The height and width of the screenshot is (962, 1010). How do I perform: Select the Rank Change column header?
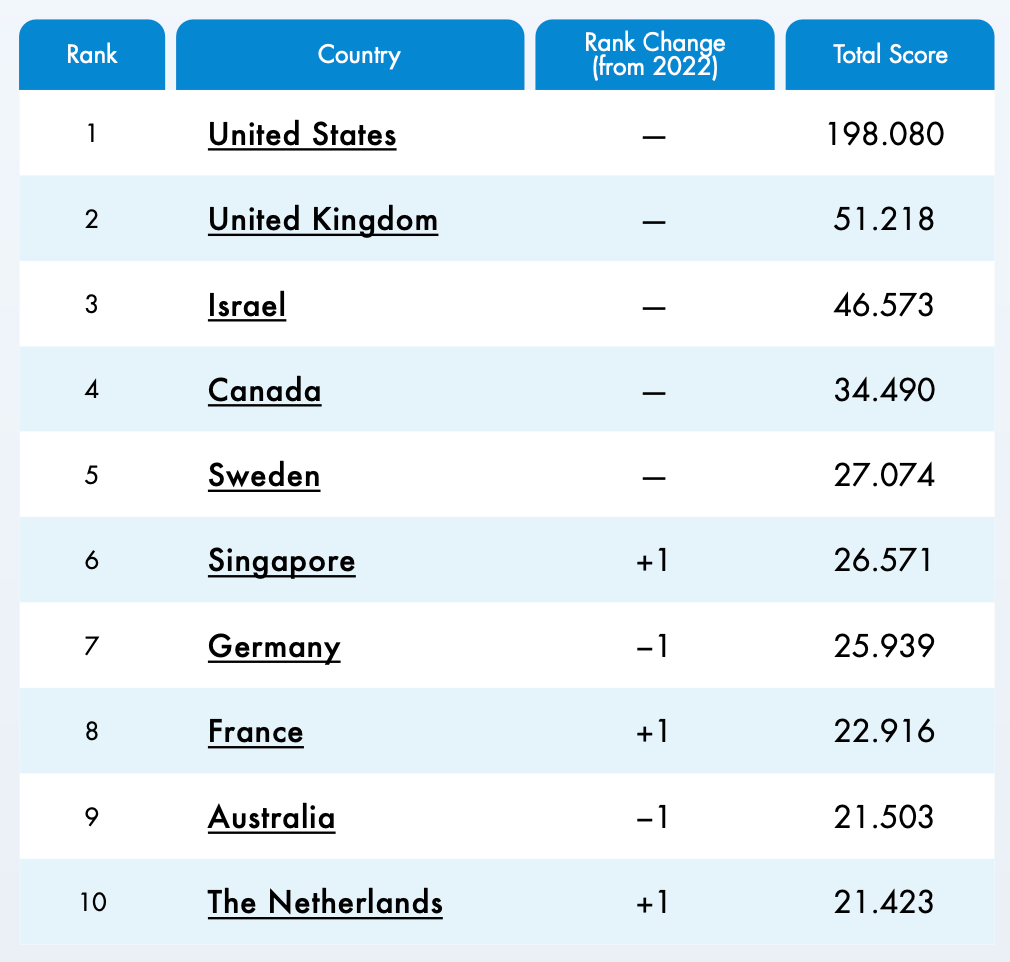655,54
